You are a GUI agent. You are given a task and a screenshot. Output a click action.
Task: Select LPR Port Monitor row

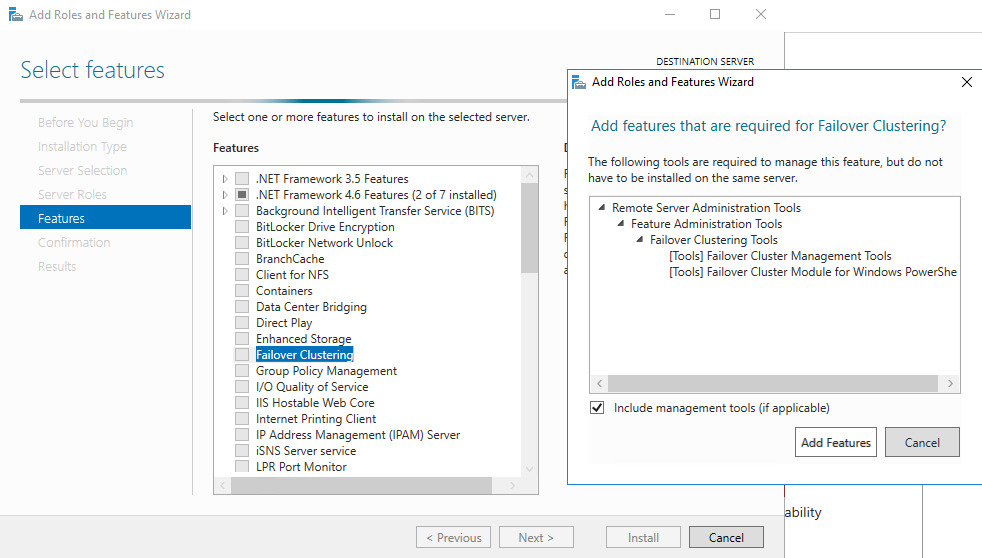point(301,467)
